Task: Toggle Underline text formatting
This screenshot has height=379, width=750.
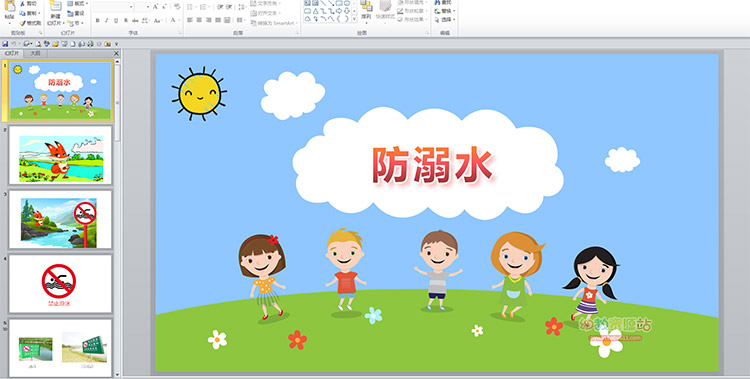Action: click(x=116, y=20)
